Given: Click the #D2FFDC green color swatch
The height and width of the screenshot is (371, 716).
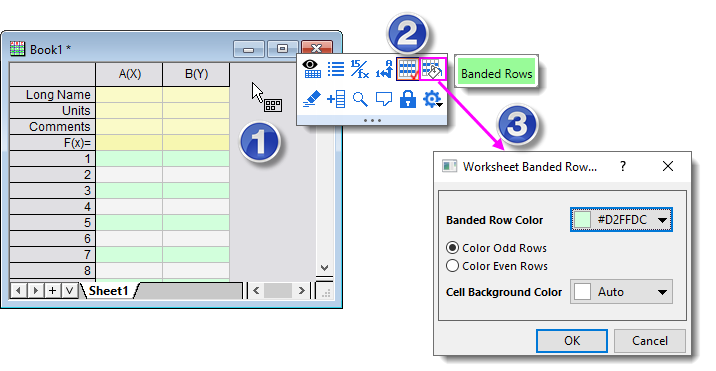Looking at the screenshot, I should point(582,220).
